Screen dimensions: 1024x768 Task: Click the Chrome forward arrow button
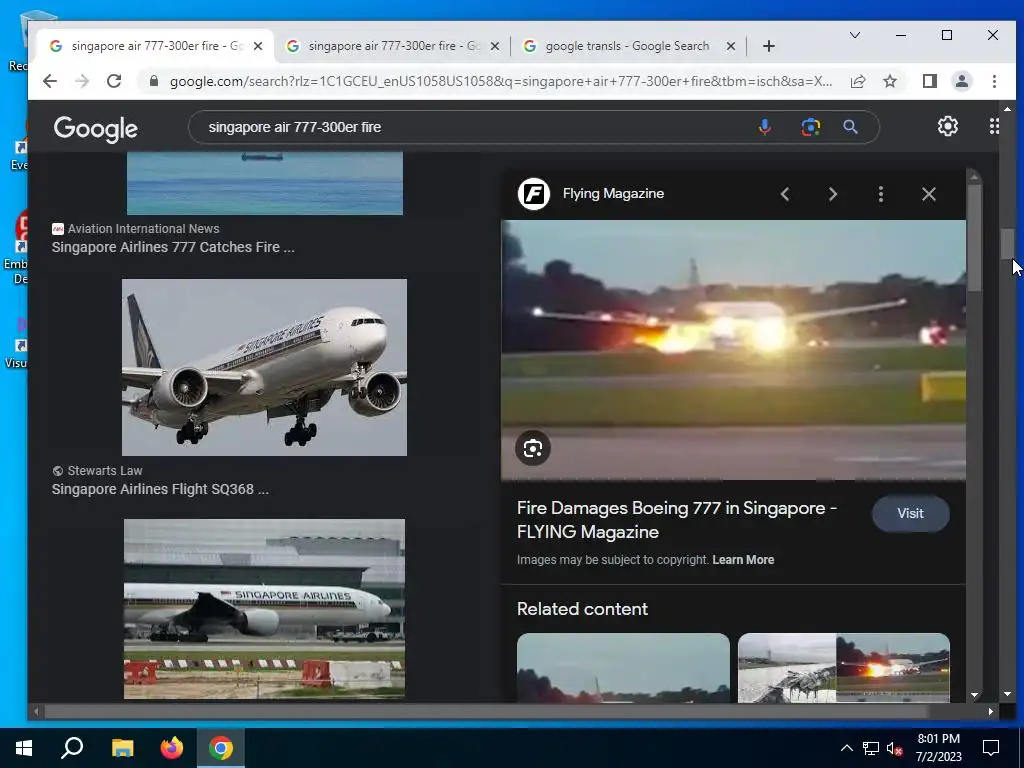point(82,81)
